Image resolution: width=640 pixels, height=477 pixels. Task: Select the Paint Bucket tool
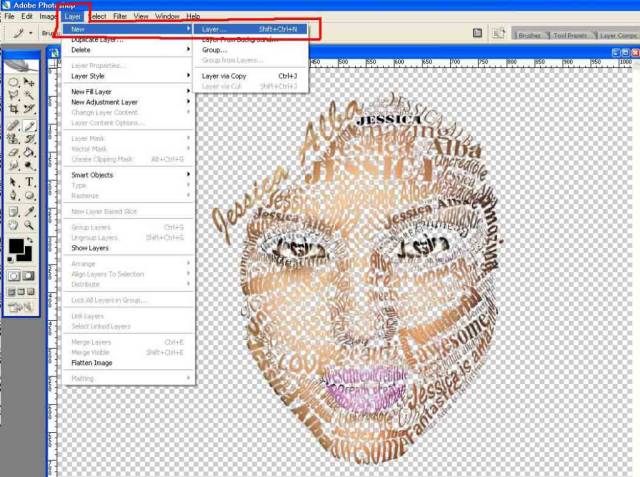coord(29,152)
